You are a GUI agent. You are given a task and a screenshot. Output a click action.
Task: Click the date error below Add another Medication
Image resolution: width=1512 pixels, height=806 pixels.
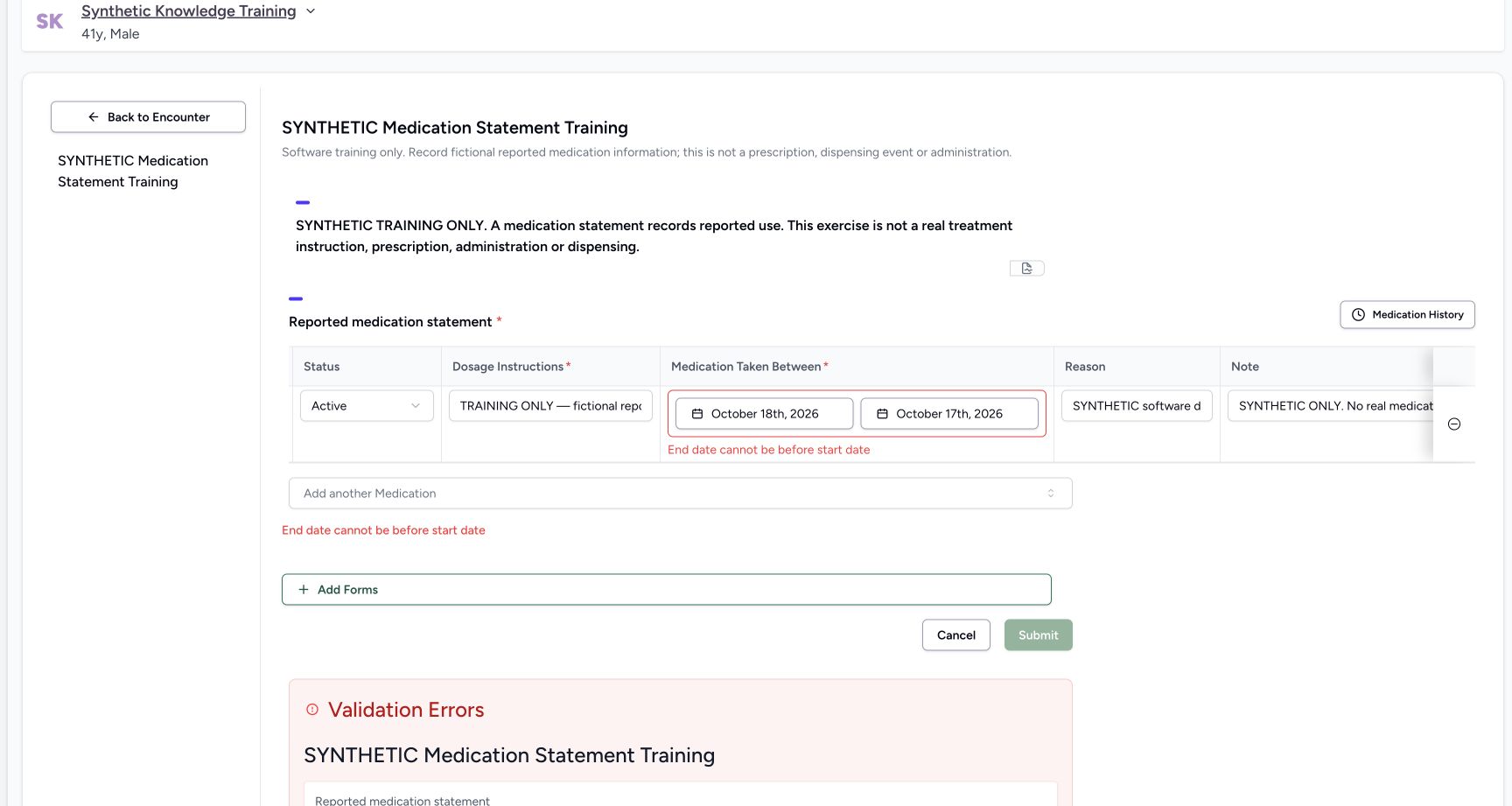[x=383, y=530]
